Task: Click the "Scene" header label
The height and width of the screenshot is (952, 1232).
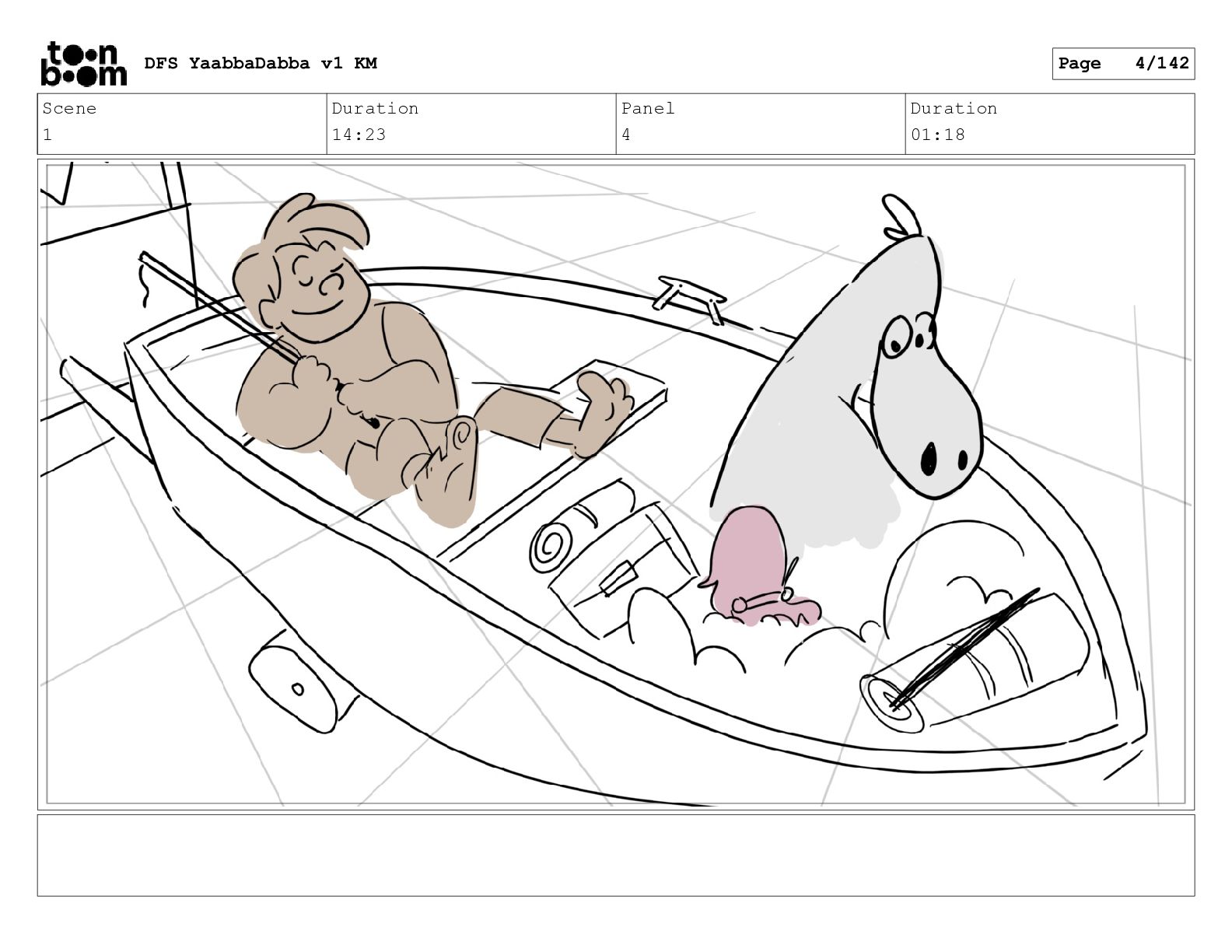Action: coord(69,108)
